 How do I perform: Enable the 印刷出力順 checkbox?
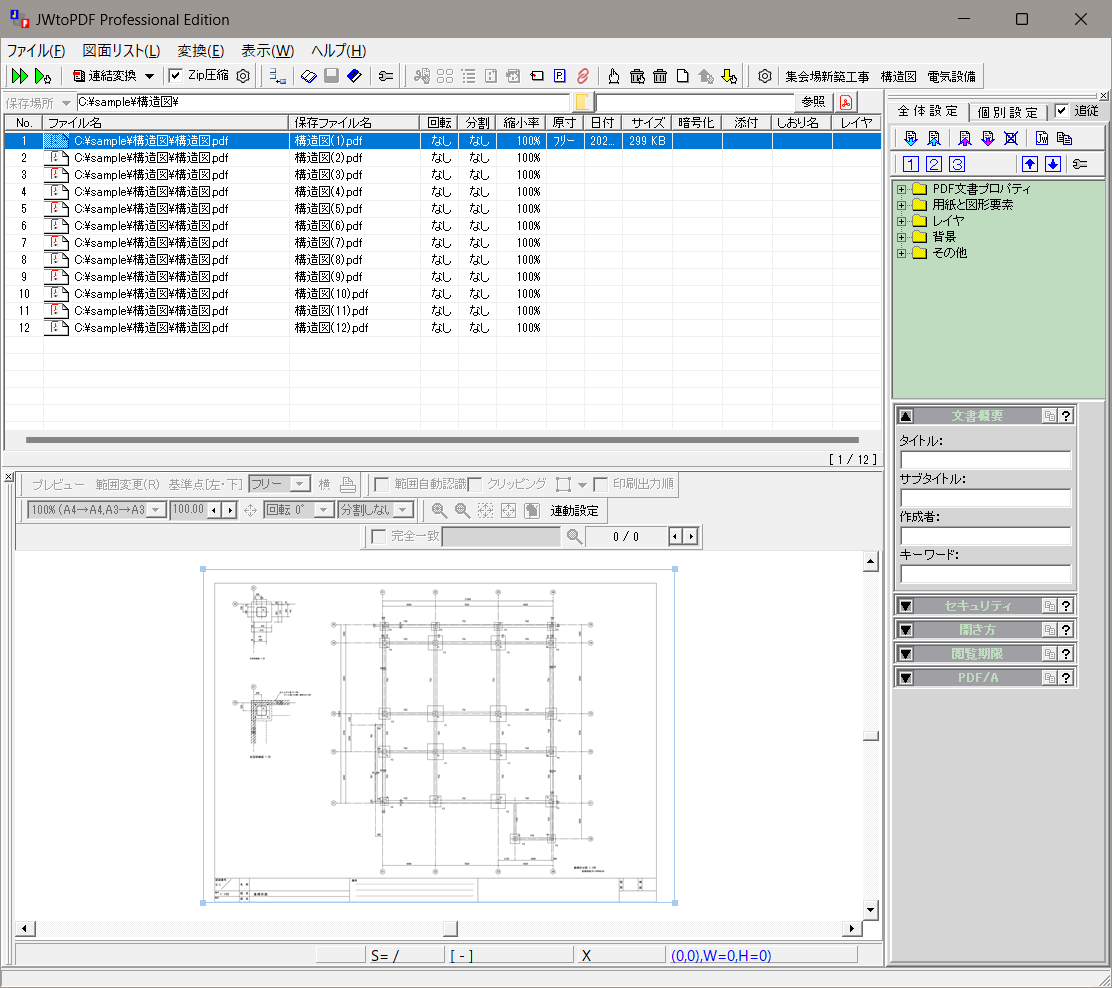(x=601, y=484)
